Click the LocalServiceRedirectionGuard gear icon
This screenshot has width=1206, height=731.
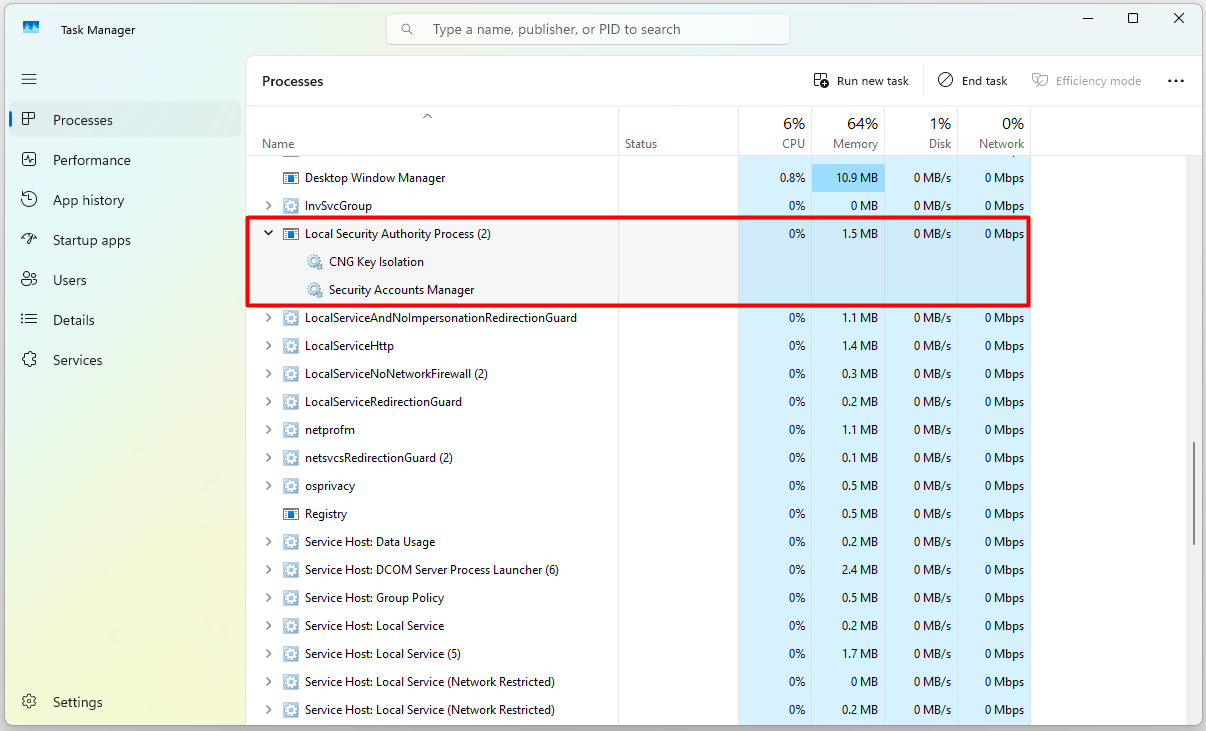(291, 402)
